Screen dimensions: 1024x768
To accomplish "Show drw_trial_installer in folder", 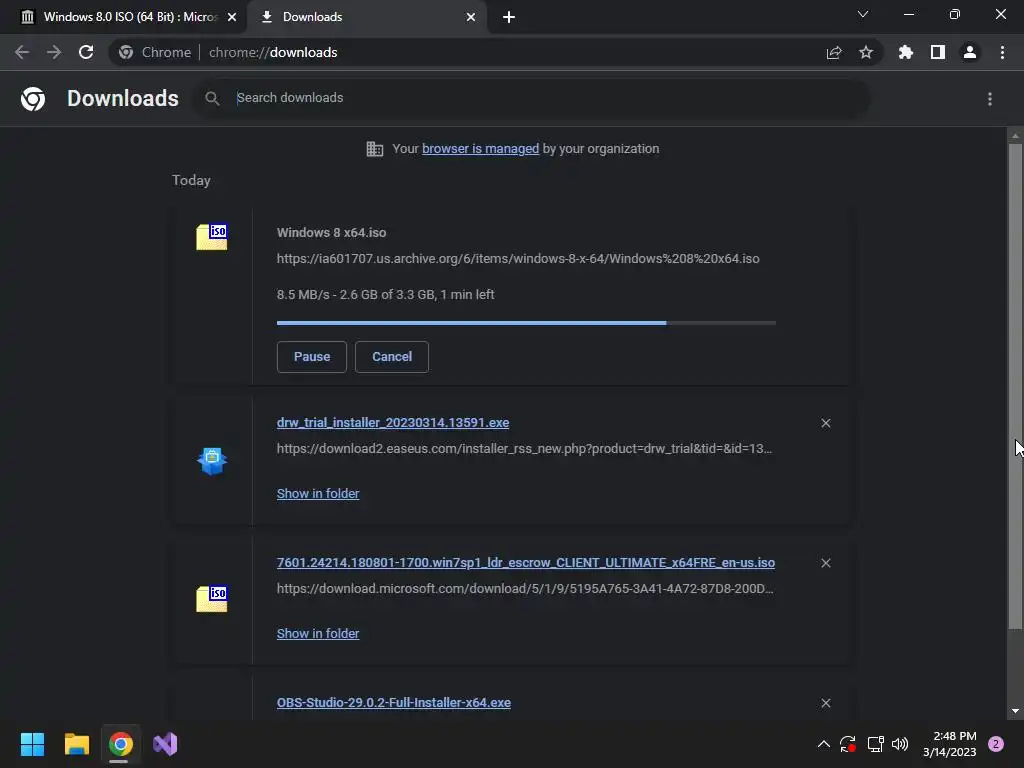I will 318,494.
